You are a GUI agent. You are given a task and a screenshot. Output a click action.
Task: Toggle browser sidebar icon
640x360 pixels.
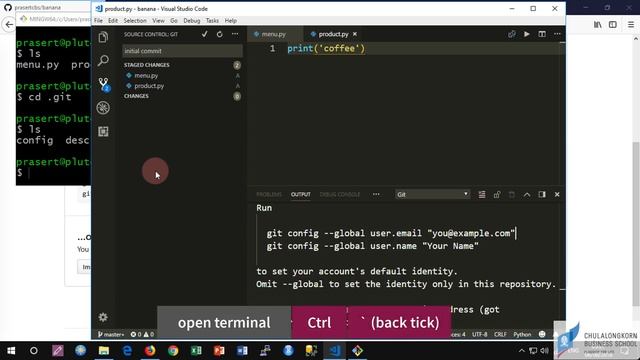[613, 24]
